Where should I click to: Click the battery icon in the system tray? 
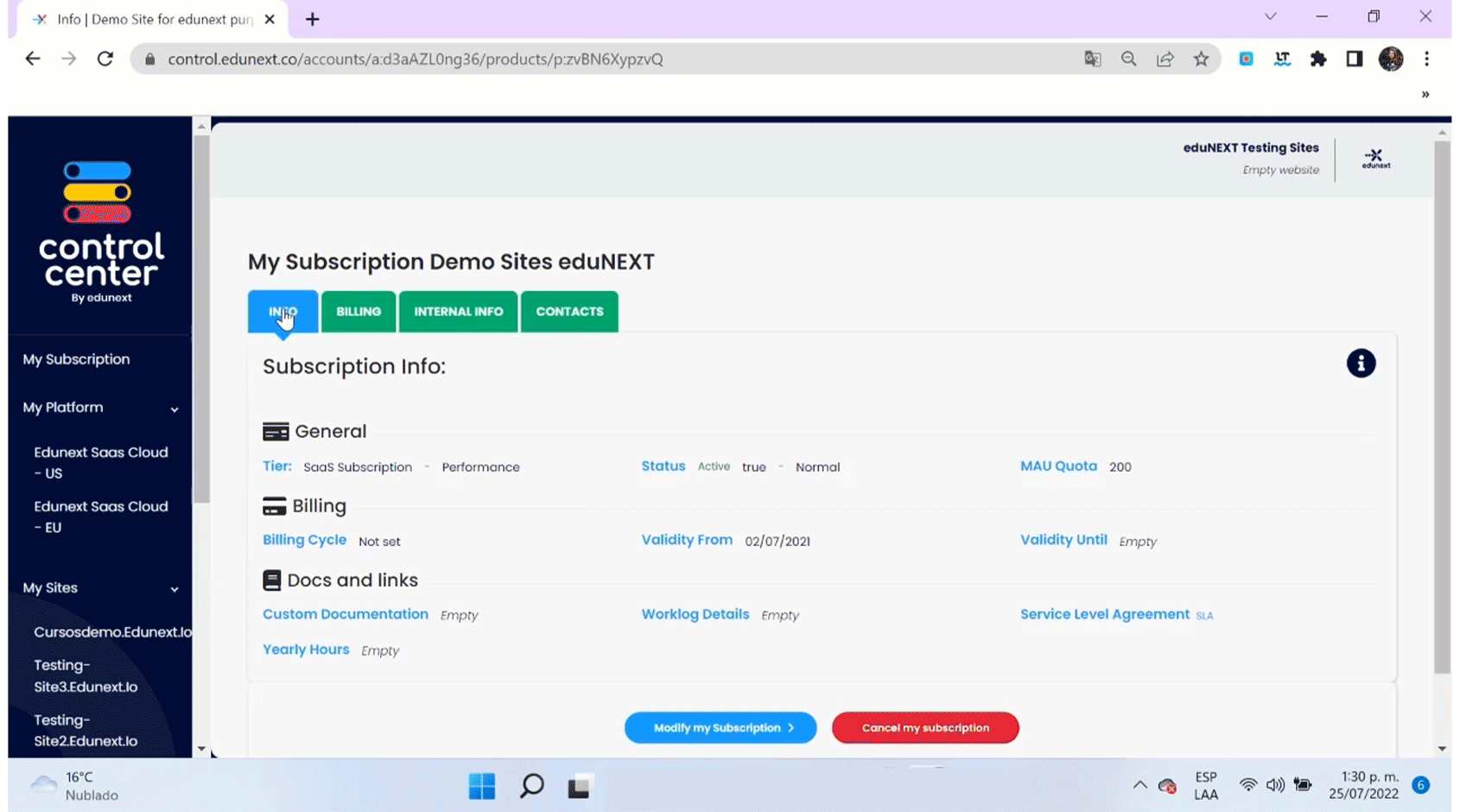pos(1303,785)
